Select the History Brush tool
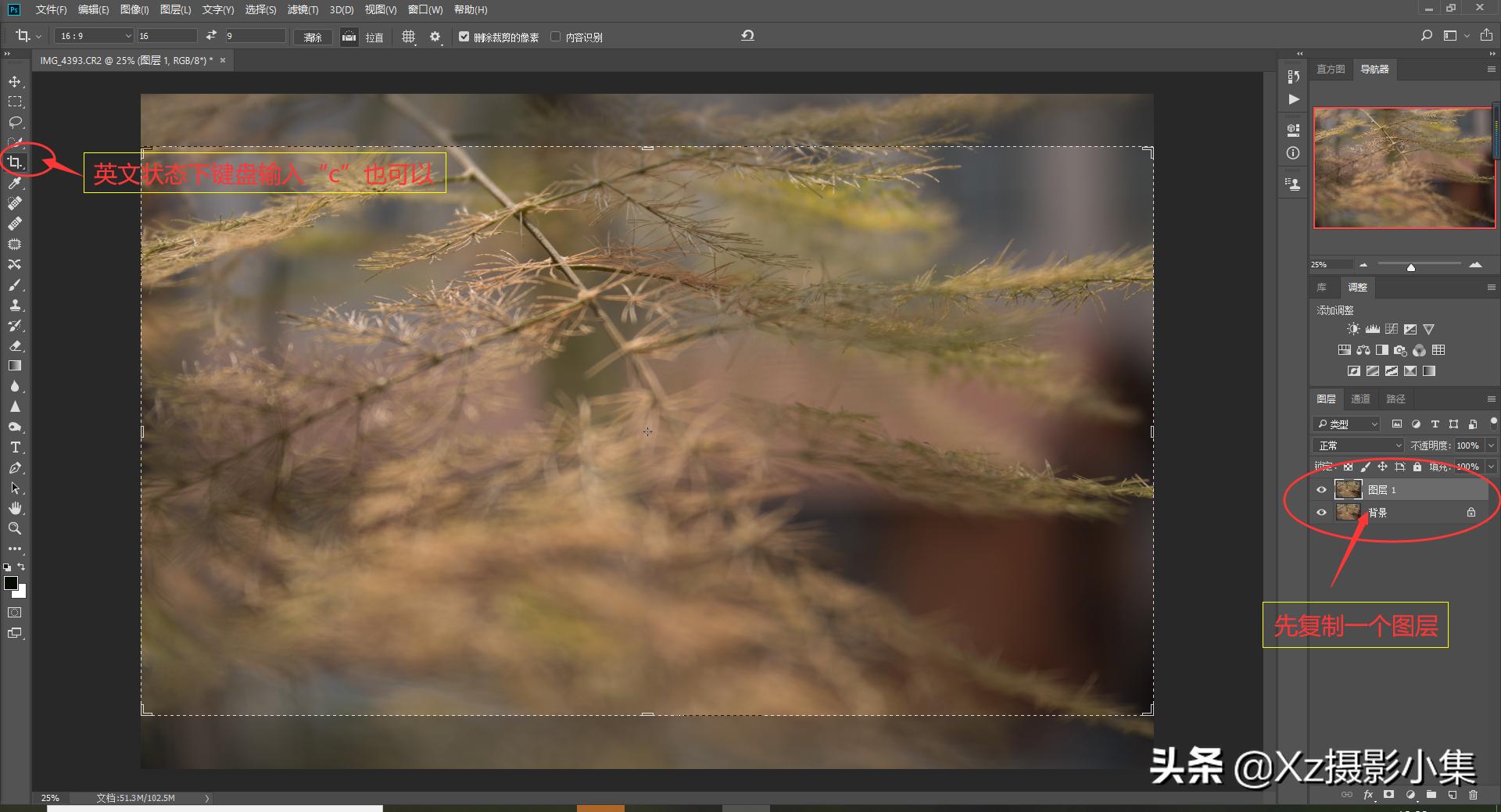The width and height of the screenshot is (1501, 812). coord(15,325)
